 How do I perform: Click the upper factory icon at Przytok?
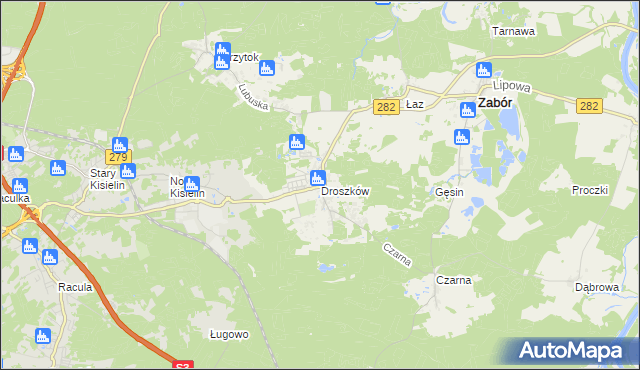point(222,50)
